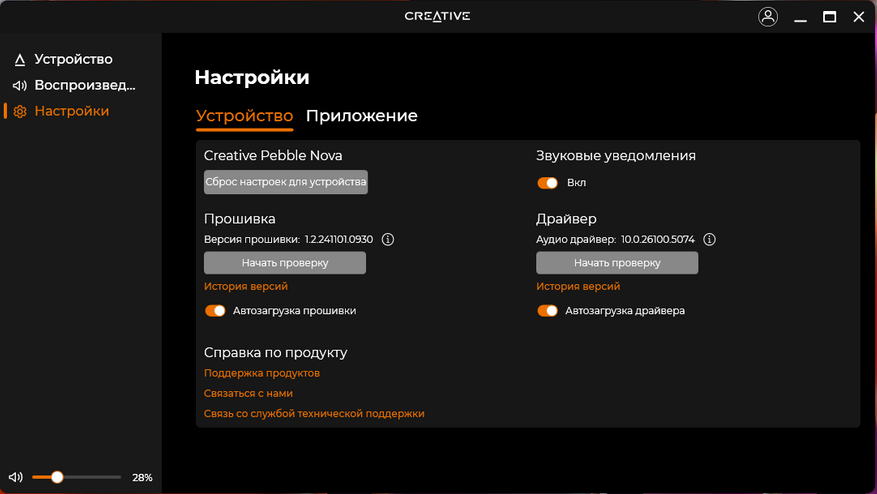877x494 pixels.
Task: Maximize the Creative app window
Action: (x=829, y=17)
